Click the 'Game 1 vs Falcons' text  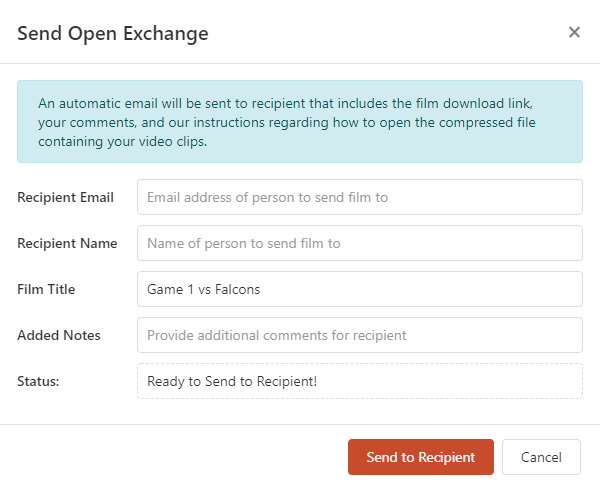coord(203,289)
